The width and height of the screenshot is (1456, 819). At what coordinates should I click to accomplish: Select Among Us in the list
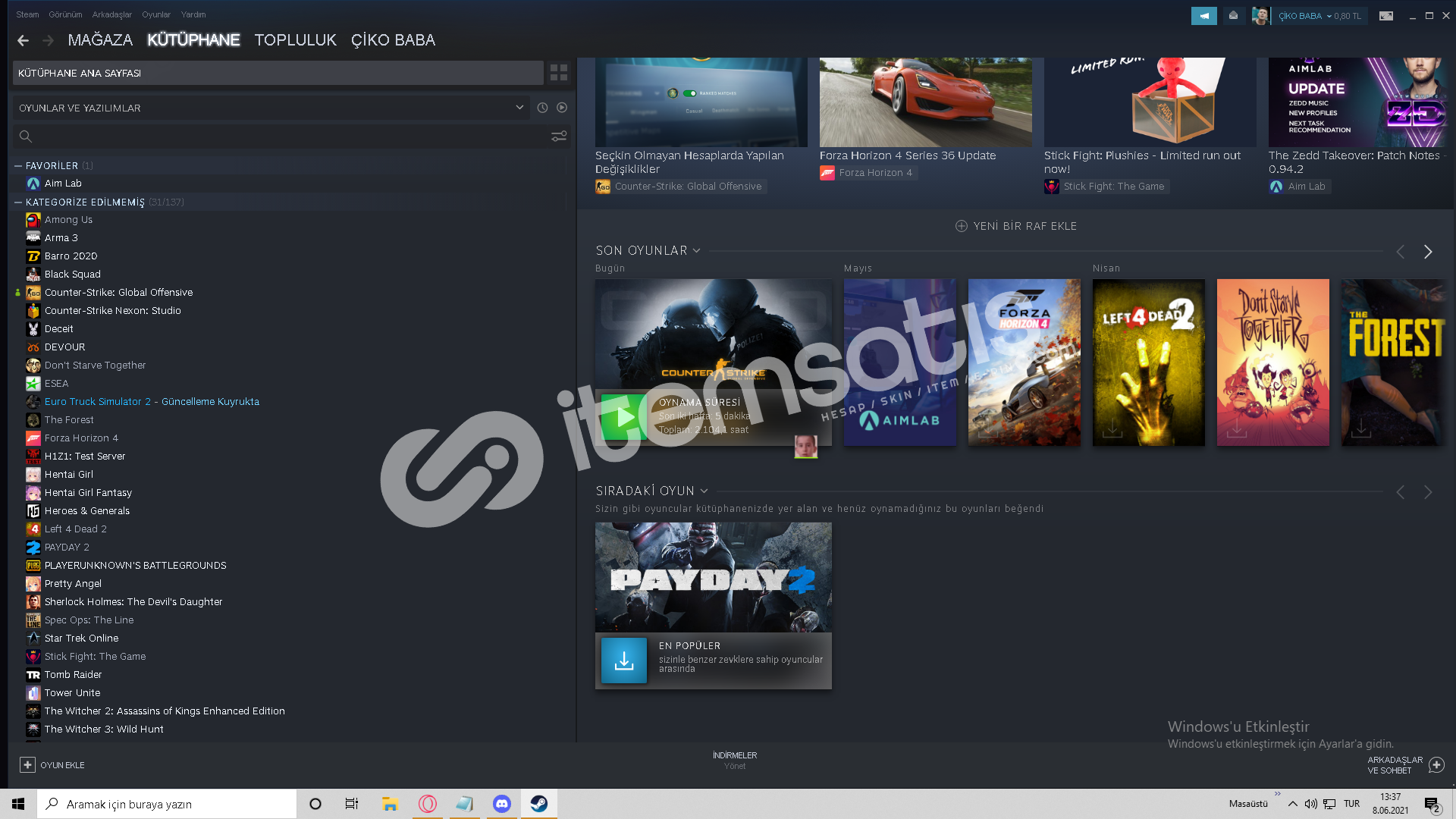point(68,220)
